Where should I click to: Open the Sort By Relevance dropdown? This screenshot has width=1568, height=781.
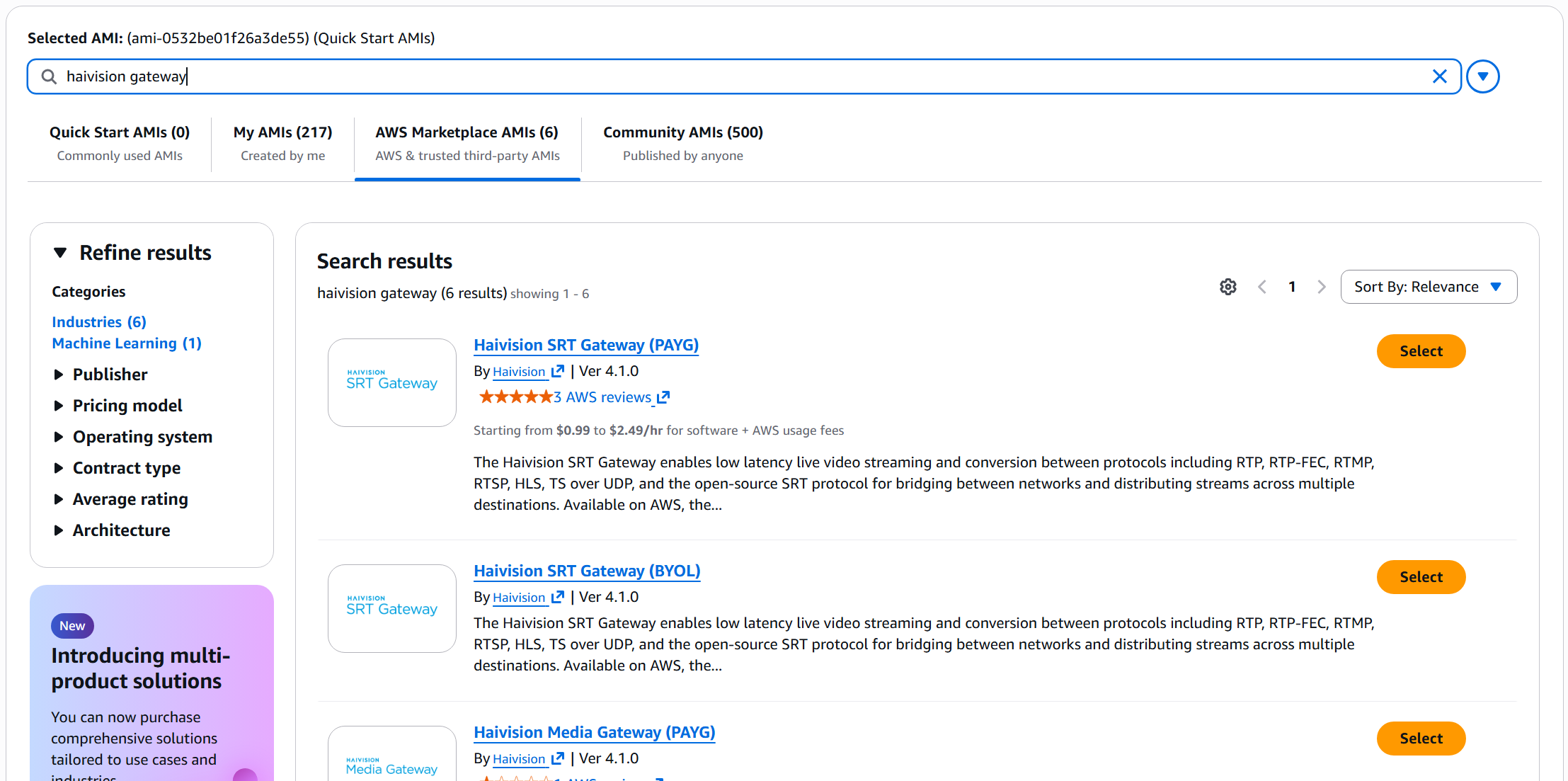1429,287
